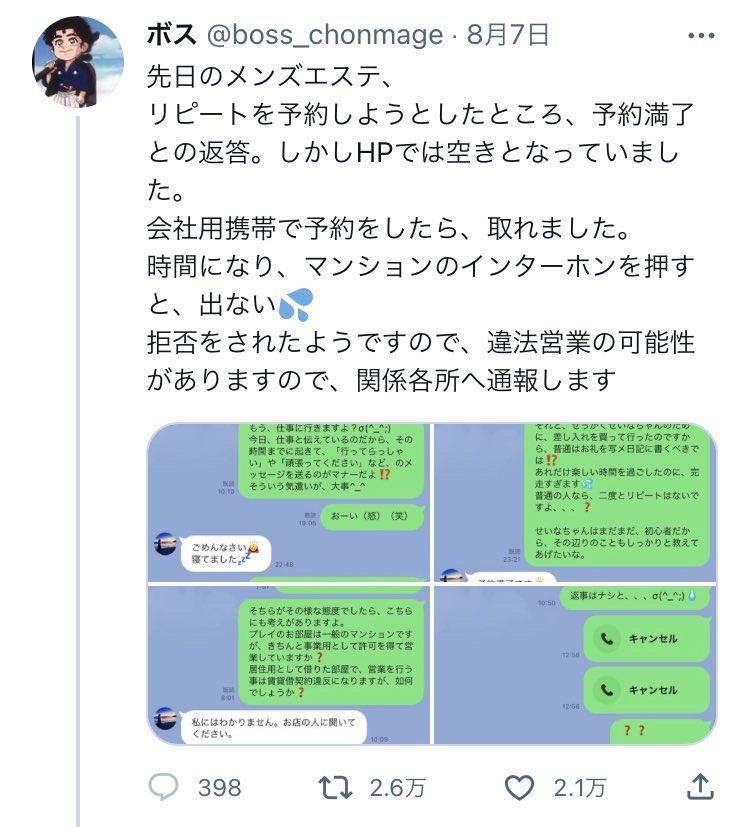Like the tweet with the heart icon

click(x=519, y=788)
